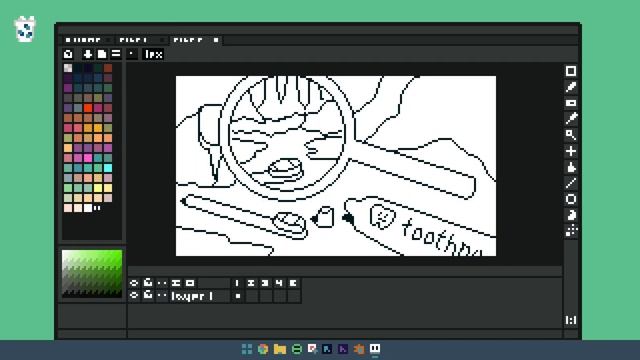
Task: Select the spray jumble tool
Action: click(x=571, y=231)
